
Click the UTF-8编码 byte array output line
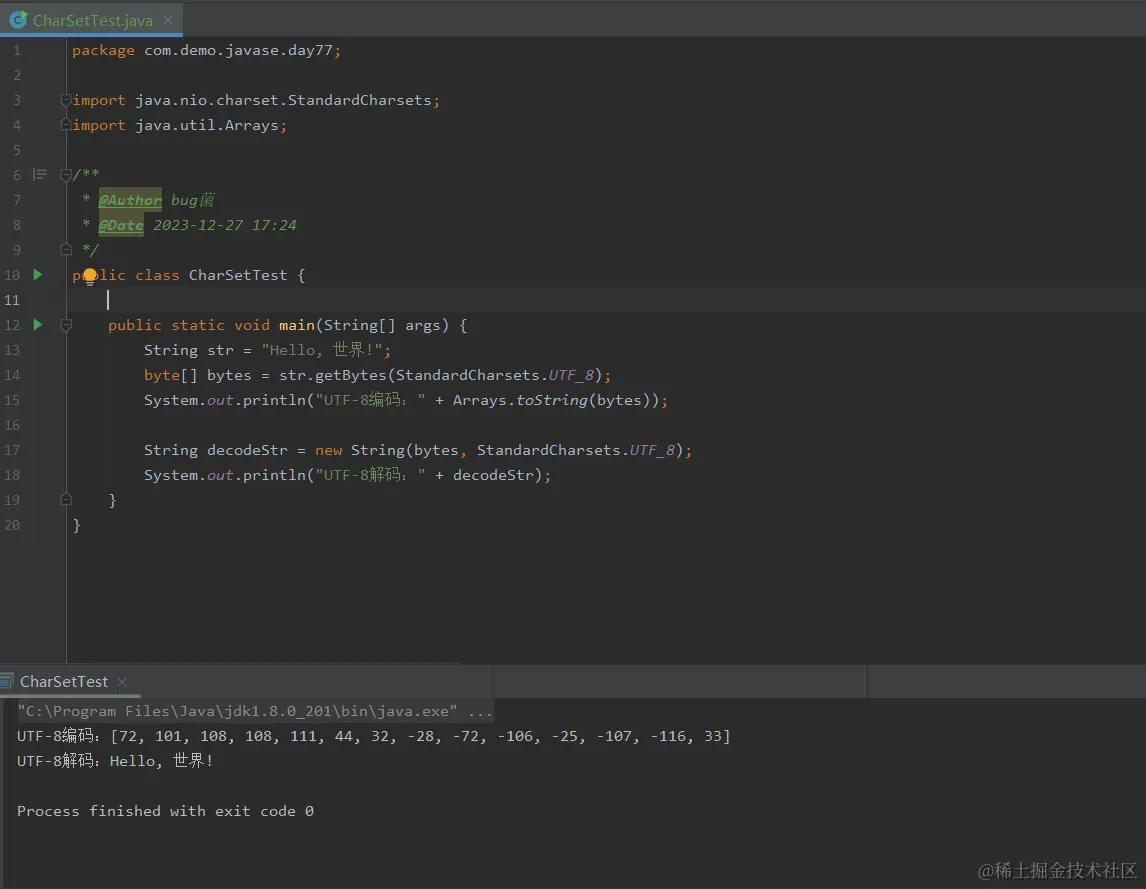tap(373, 736)
